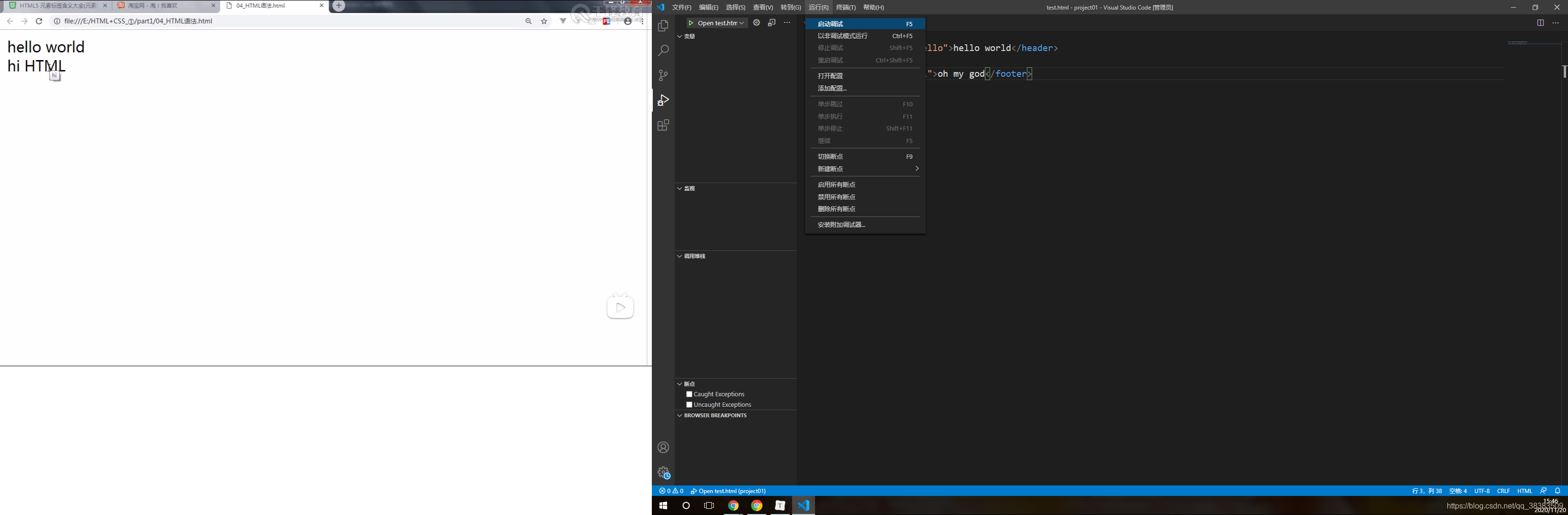The image size is (1568, 515).
Task: Click CRLF line ending in status bar
Action: pos(1503,491)
